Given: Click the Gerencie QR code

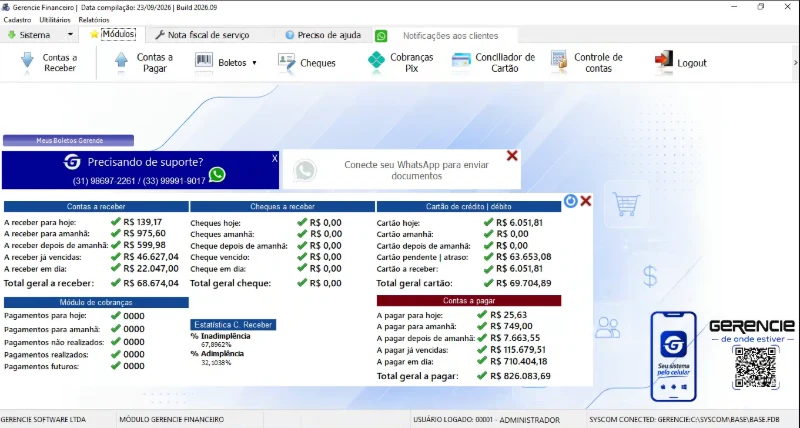Looking at the screenshot, I should coord(756,367).
